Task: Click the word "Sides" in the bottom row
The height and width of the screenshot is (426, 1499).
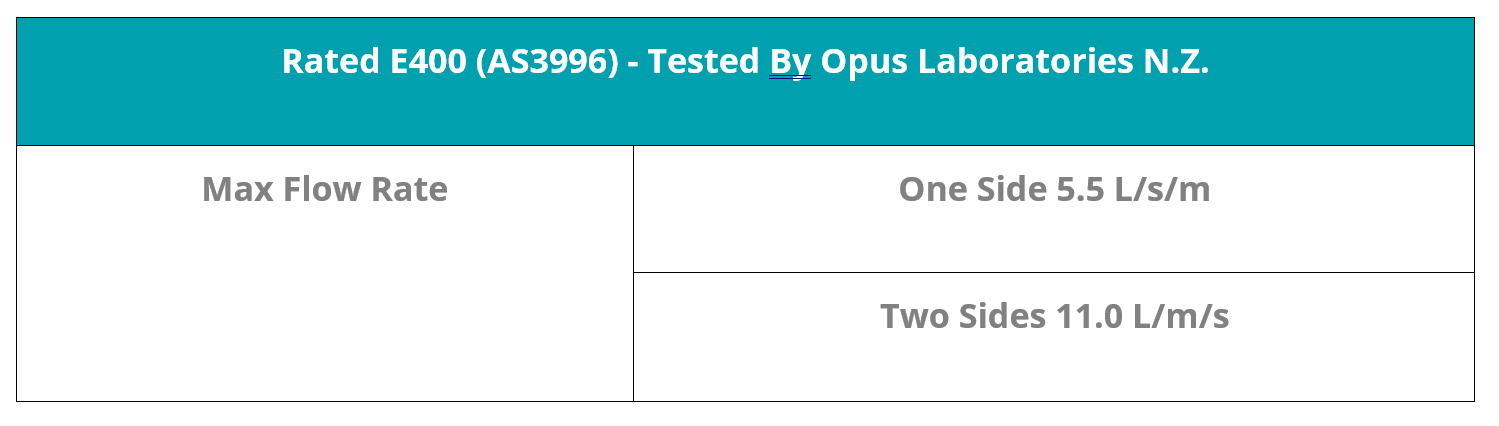Action: (1002, 316)
